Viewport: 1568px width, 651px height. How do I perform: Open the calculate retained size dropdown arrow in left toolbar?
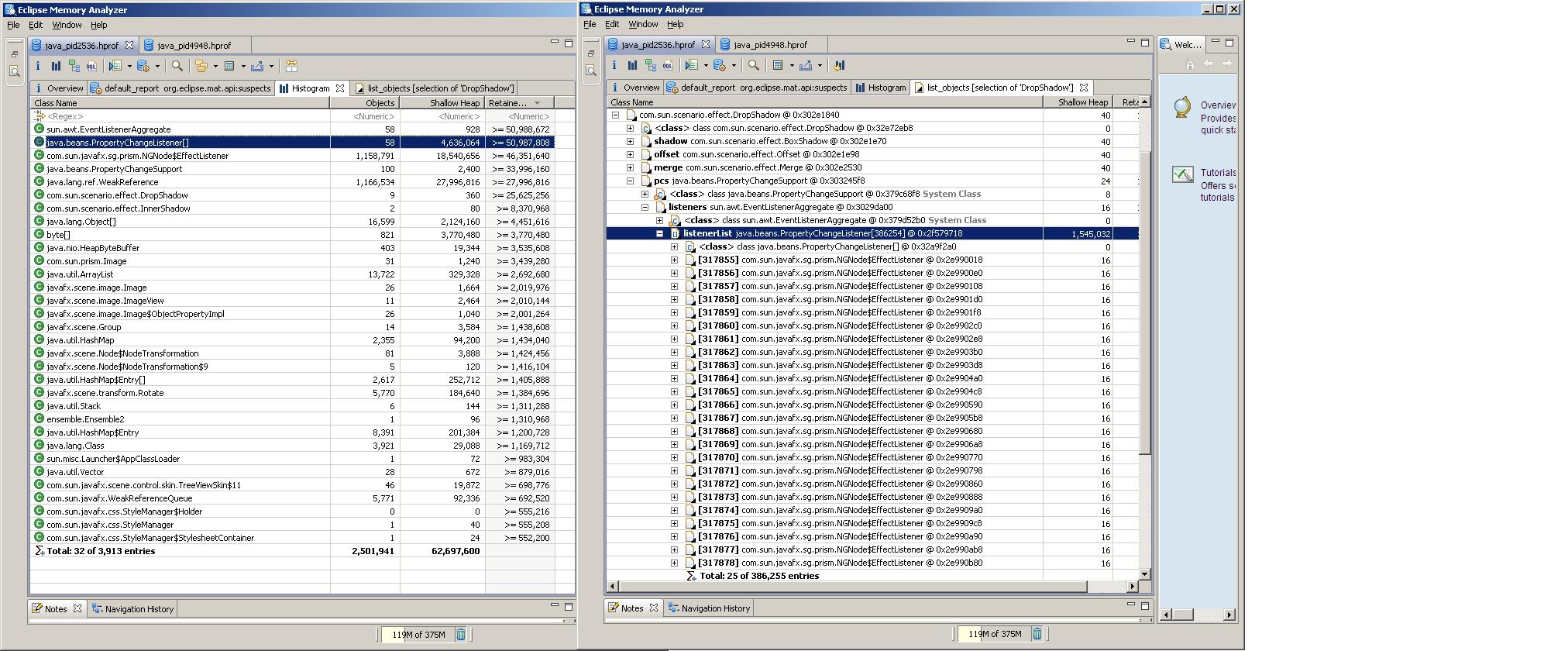(243, 66)
